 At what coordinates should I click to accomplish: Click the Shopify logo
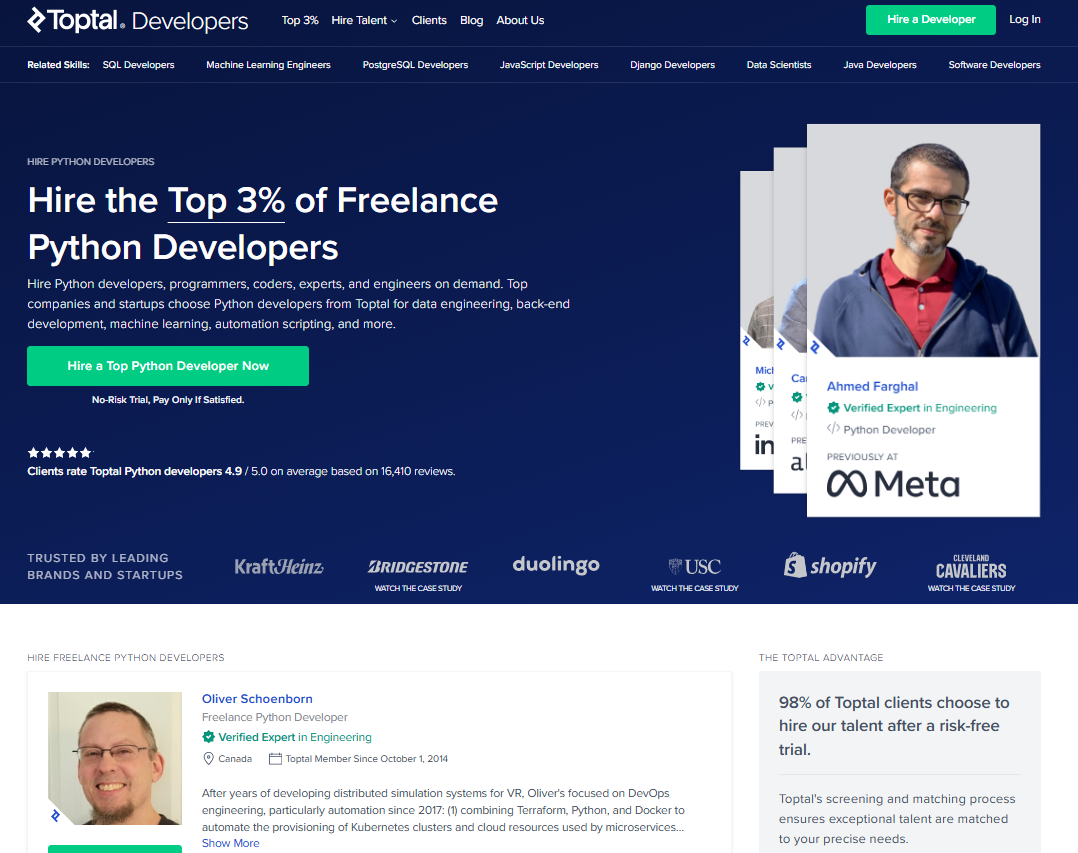click(x=830, y=566)
